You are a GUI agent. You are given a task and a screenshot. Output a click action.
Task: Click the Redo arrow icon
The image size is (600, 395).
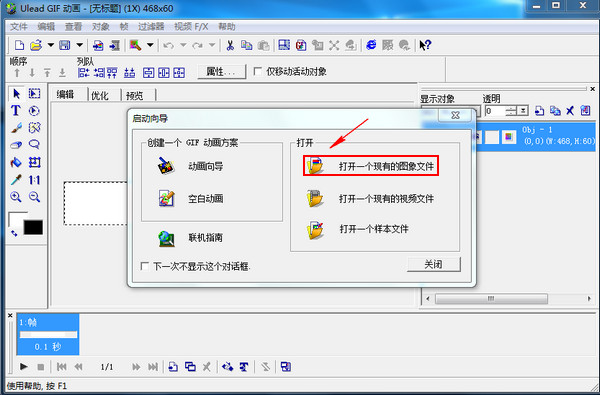tap(197, 45)
